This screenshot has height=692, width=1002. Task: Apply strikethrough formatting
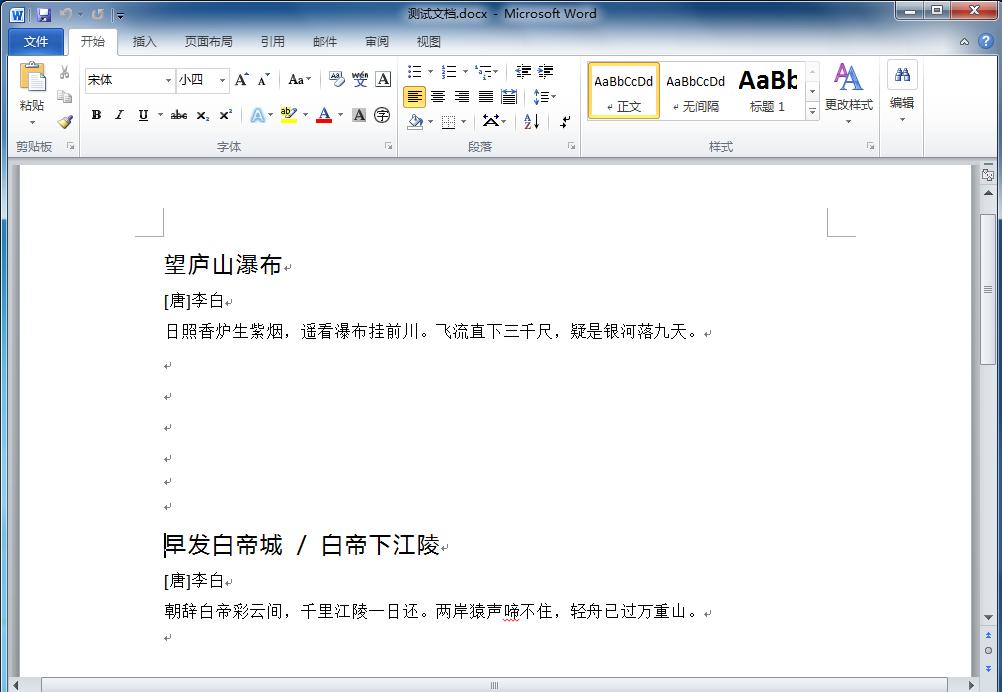(178, 115)
